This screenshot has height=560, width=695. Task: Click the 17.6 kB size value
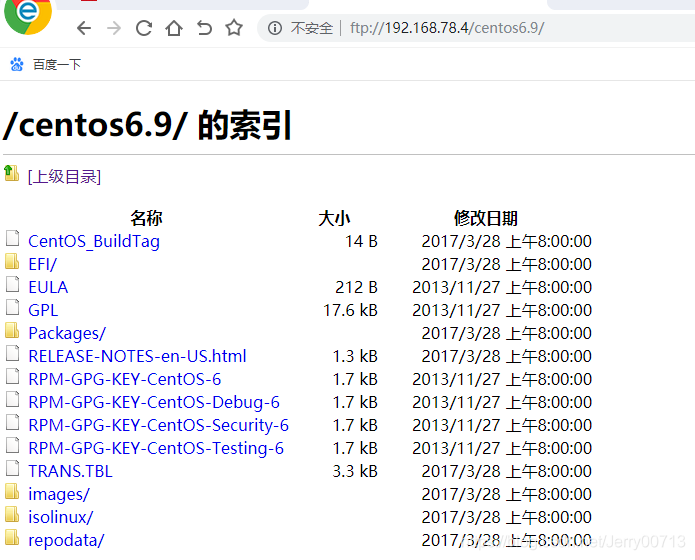pos(350,310)
